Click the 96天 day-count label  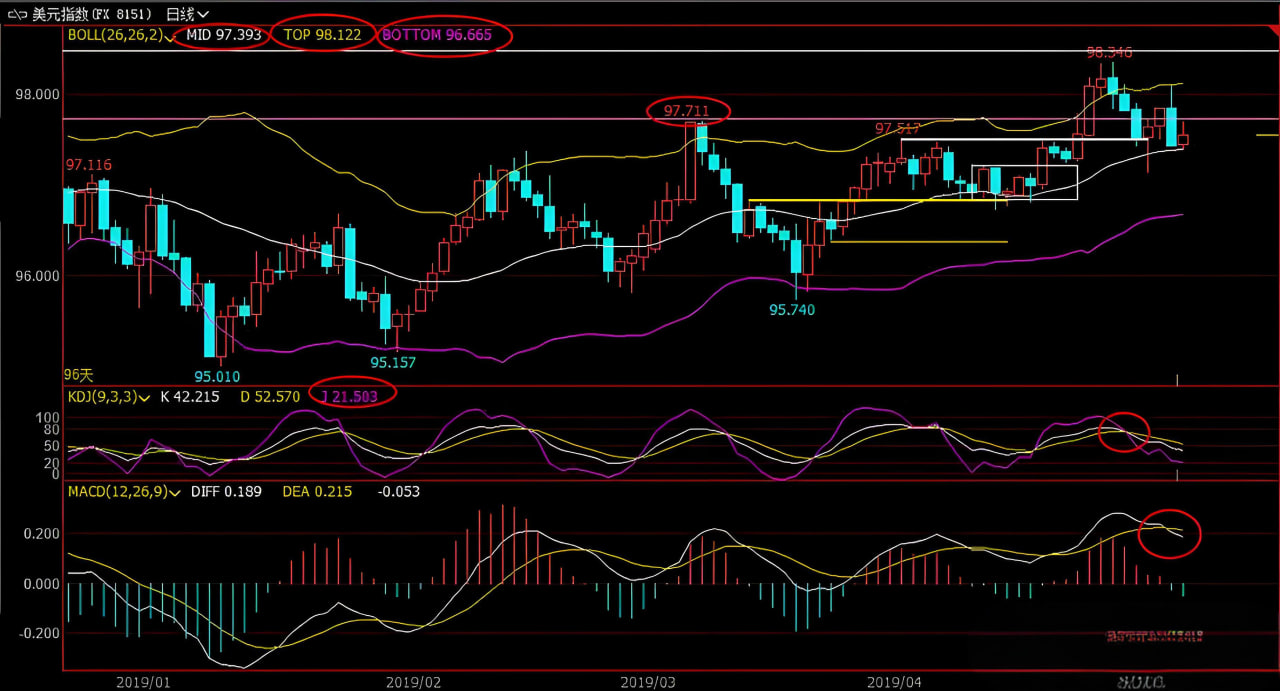click(x=78, y=375)
